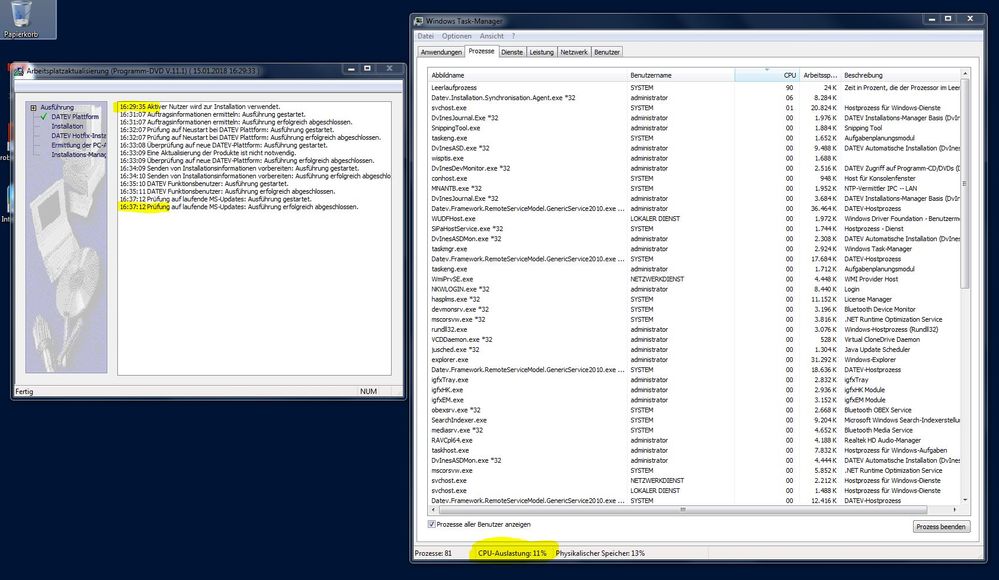Select the taskhost.exe process
The image size is (999, 580).
[x=694, y=450]
